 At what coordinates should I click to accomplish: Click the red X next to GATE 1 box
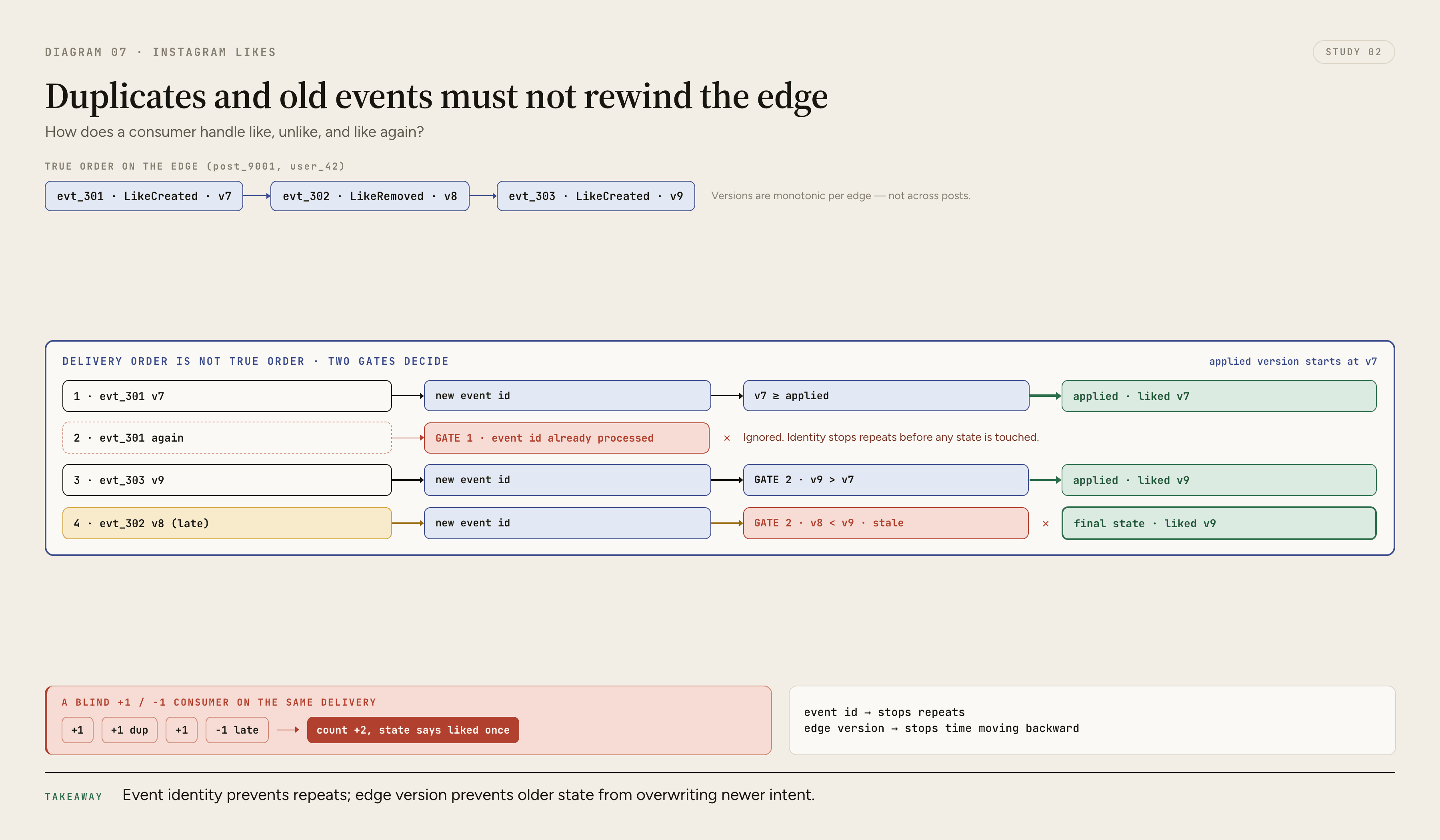tap(727, 438)
